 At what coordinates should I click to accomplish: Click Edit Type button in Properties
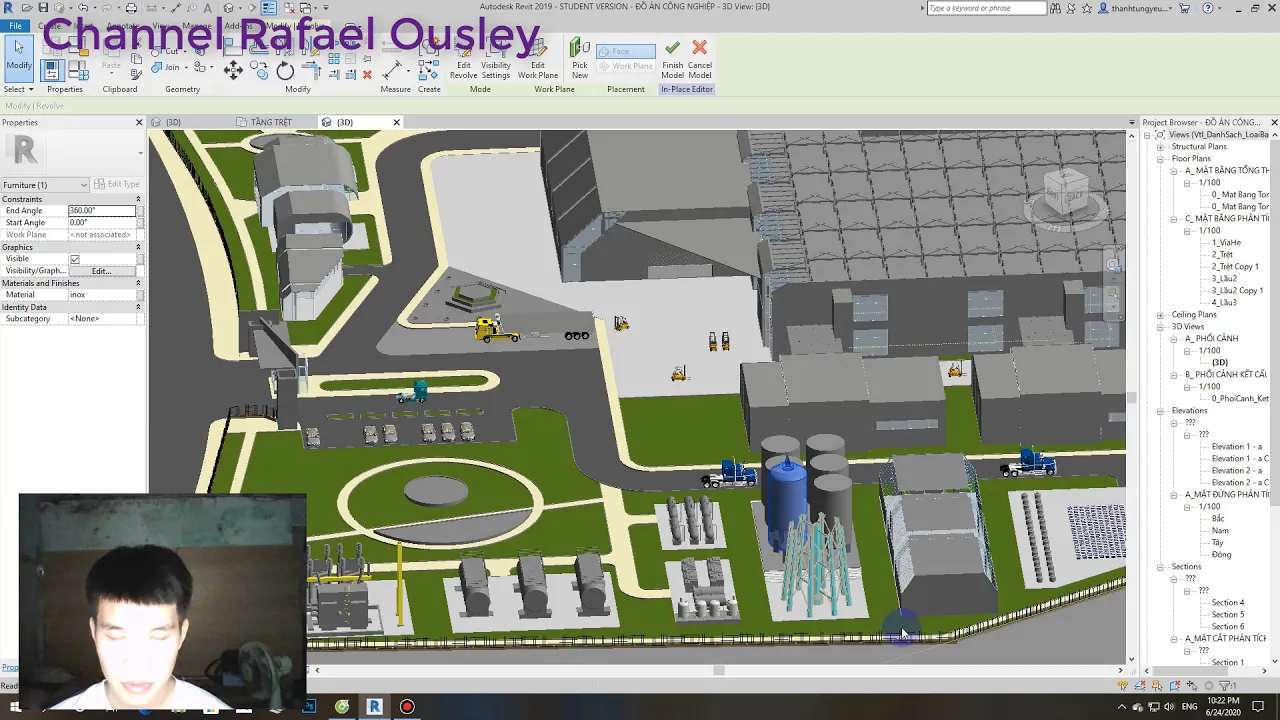coord(116,184)
